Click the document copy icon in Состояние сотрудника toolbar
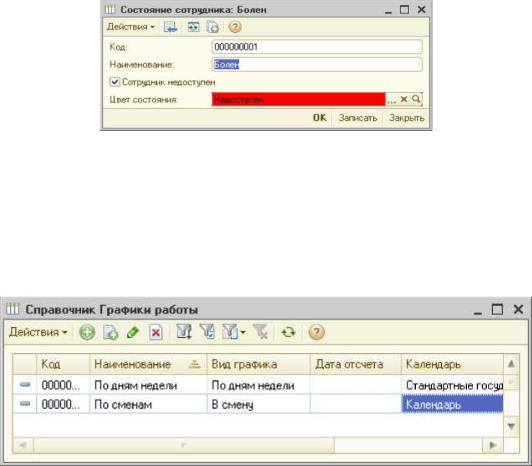The height and width of the screenshot is (466, 532). [213, 27]
